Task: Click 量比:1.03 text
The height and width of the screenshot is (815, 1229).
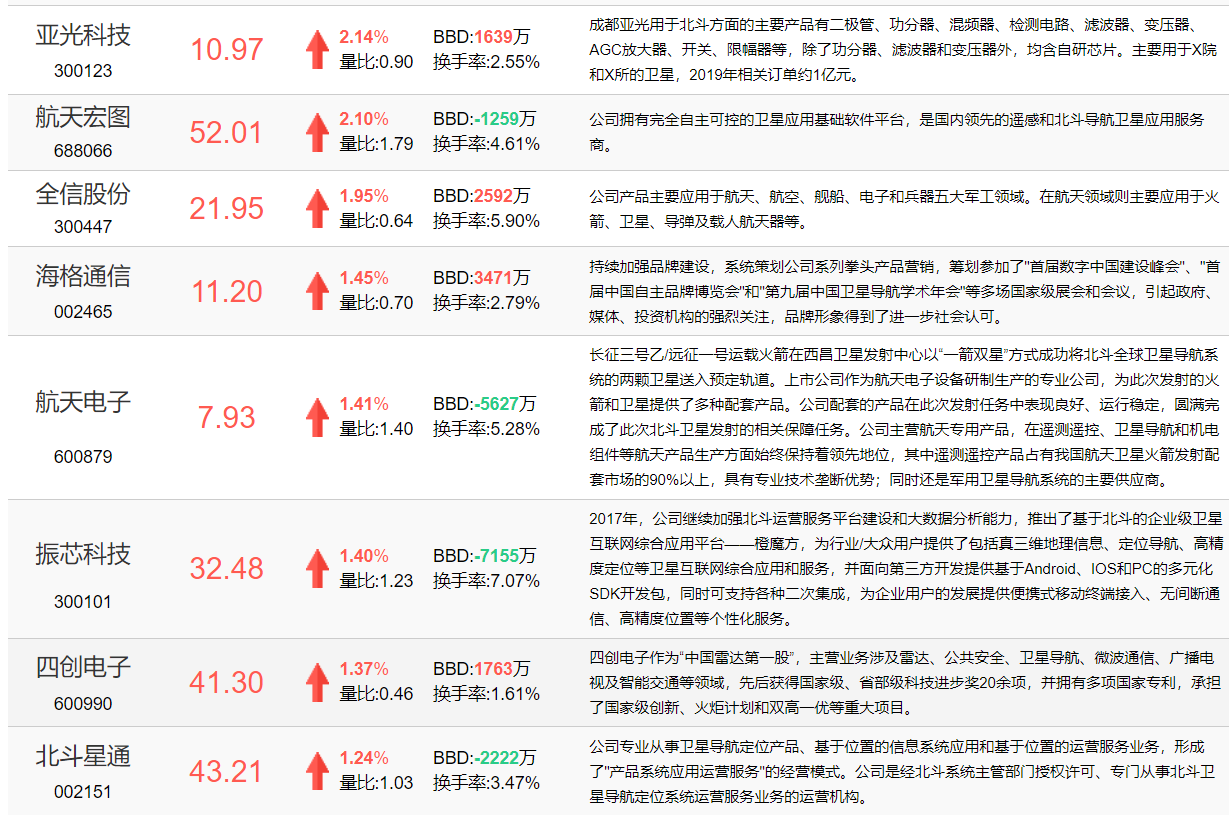Action: (376, 783)
